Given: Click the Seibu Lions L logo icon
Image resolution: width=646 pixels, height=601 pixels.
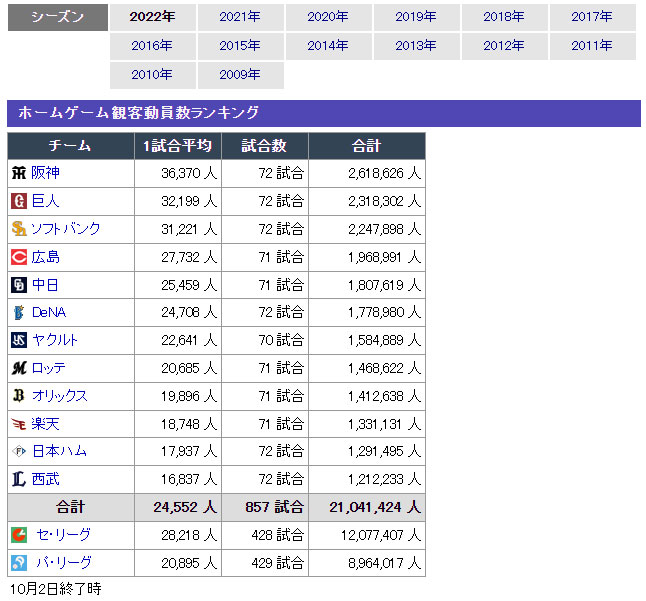Looking at the screenshot, I should 19,479.
